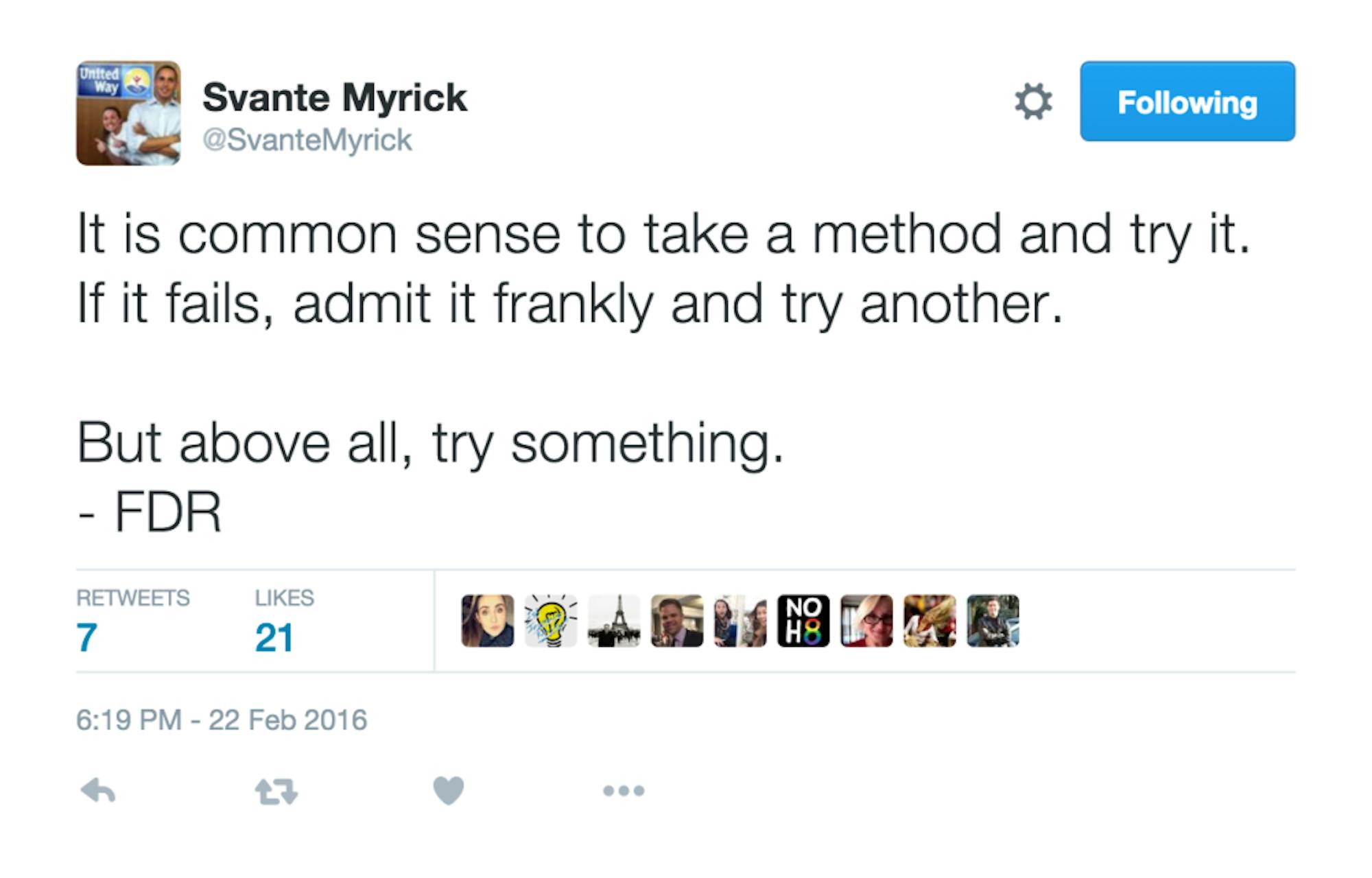1372x878 pixels.
Task: Open the three-dot more options menu
Action: point(624,791)
